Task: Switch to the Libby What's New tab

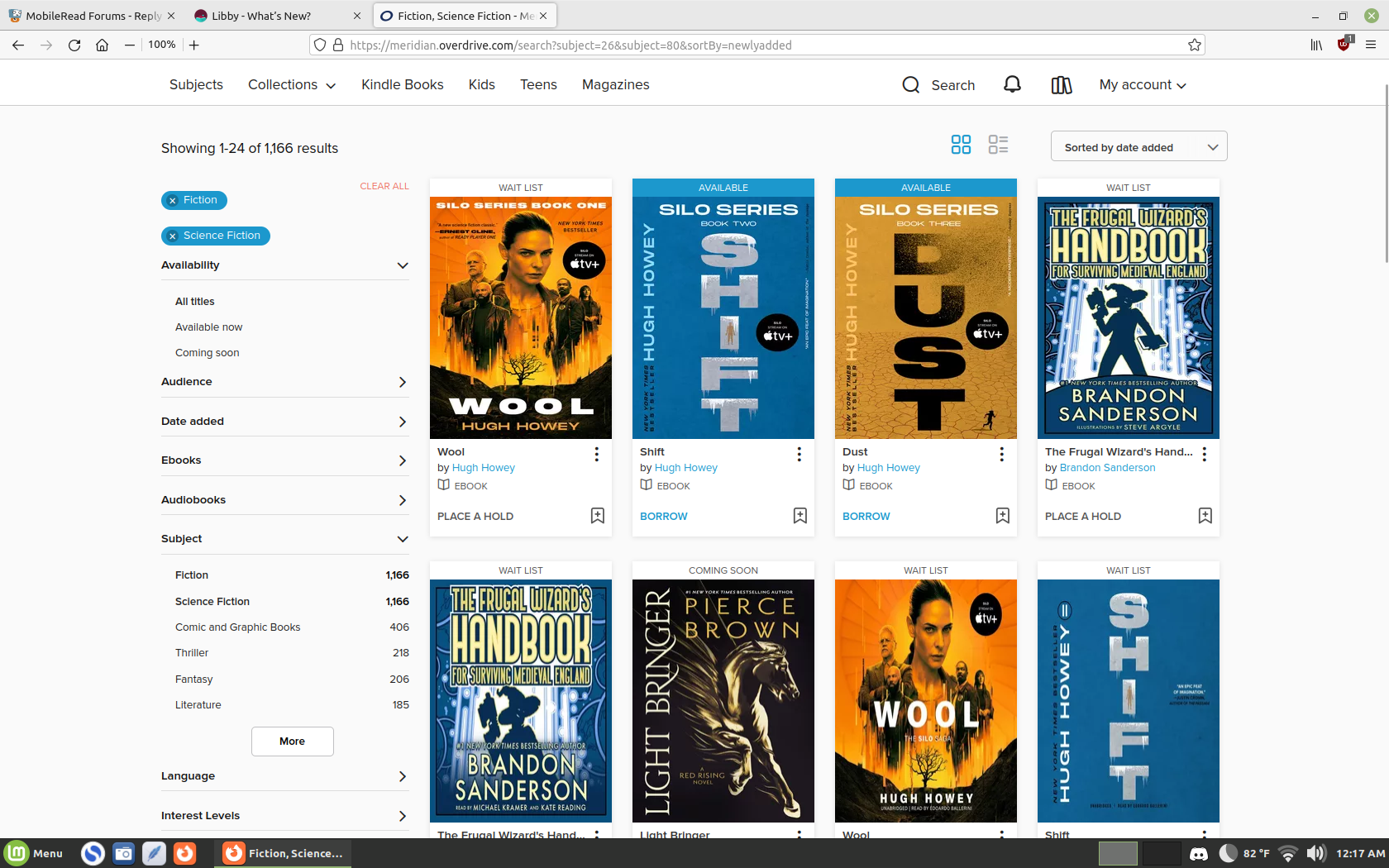Action: [x=278, y=16]
